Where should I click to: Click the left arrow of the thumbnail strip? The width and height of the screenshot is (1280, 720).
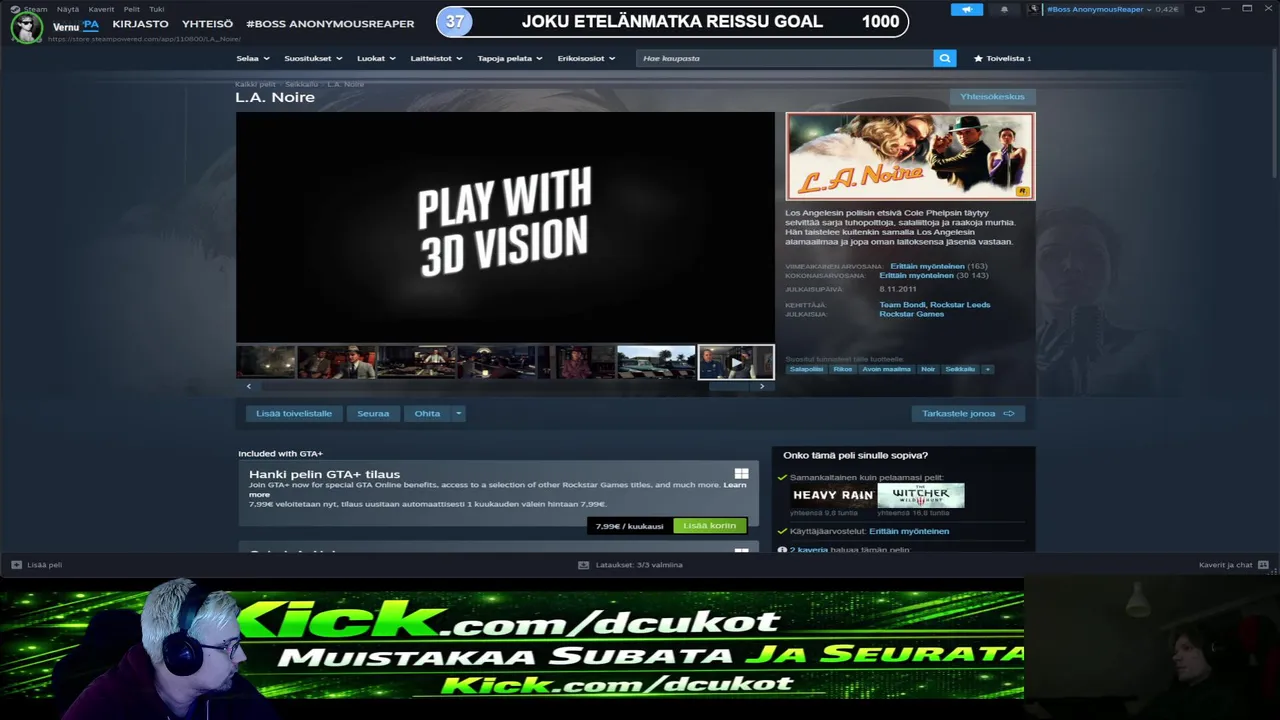249,386
